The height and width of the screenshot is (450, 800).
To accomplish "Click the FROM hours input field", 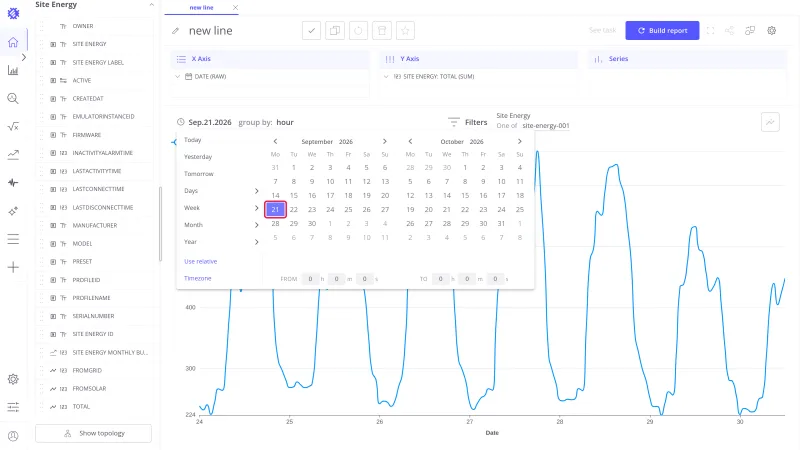I will tap(310, 279).
